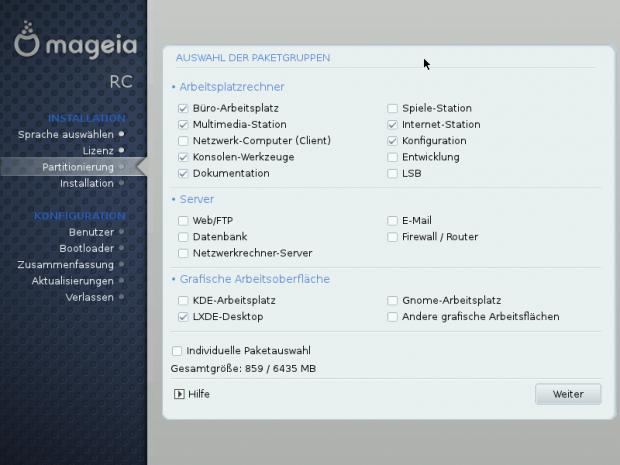Check the Web/FTP server option
This screenshot has height=465, width=620.
(x=183, y=221)
